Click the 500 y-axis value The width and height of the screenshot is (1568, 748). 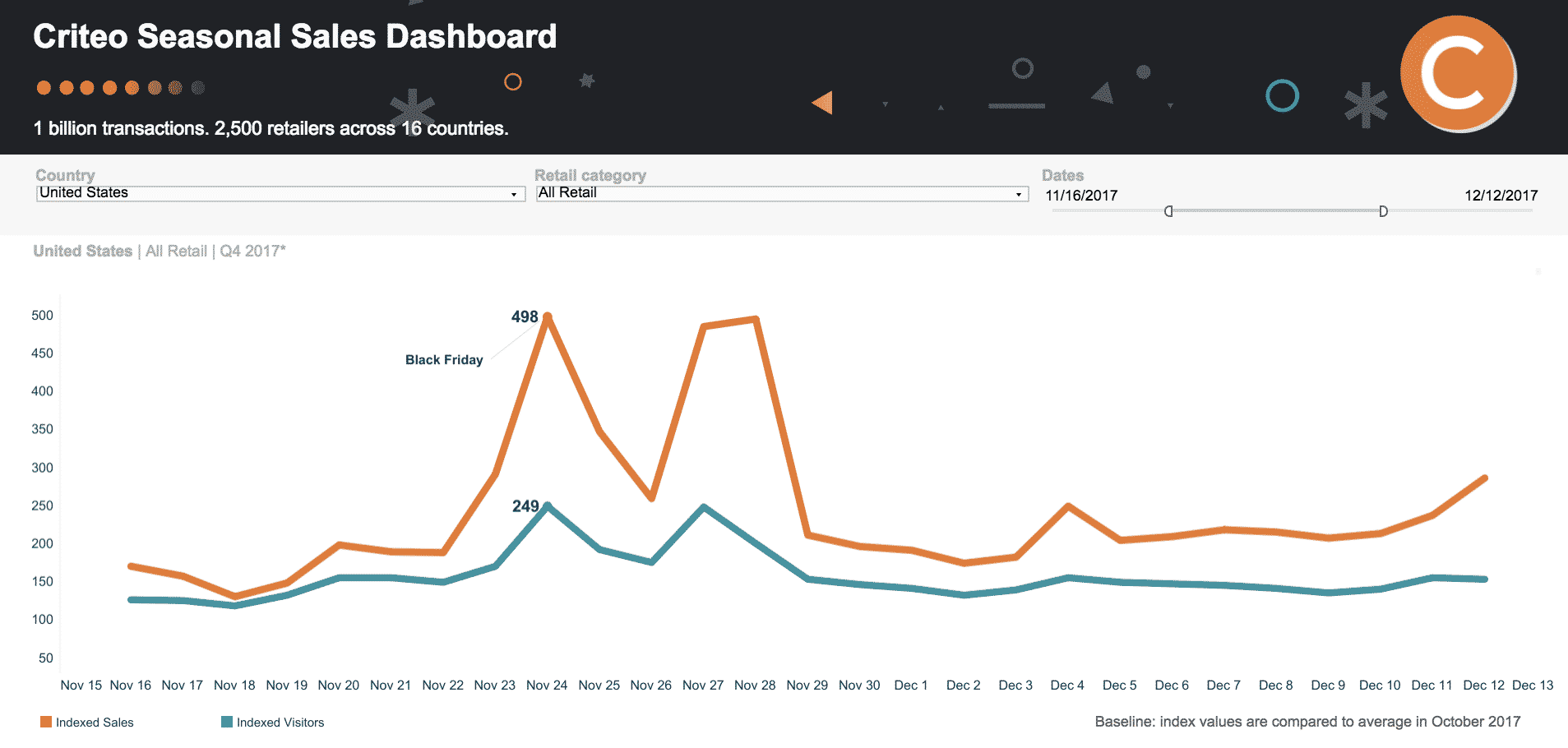point(42,316)
